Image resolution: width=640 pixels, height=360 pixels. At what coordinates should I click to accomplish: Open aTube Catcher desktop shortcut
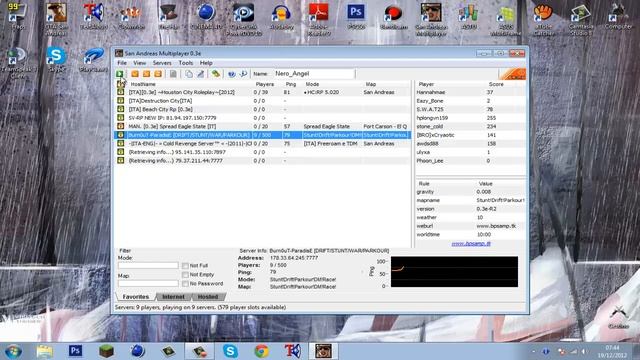coord(543,18)
